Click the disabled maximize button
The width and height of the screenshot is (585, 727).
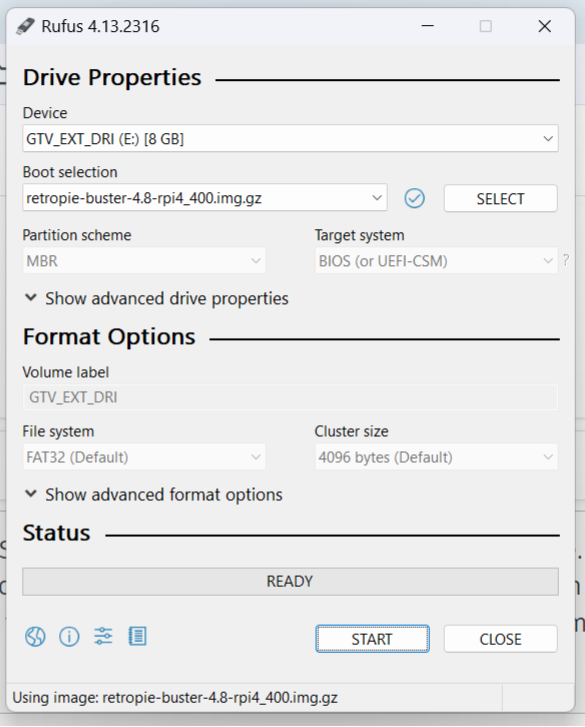(x=486, y=26)
